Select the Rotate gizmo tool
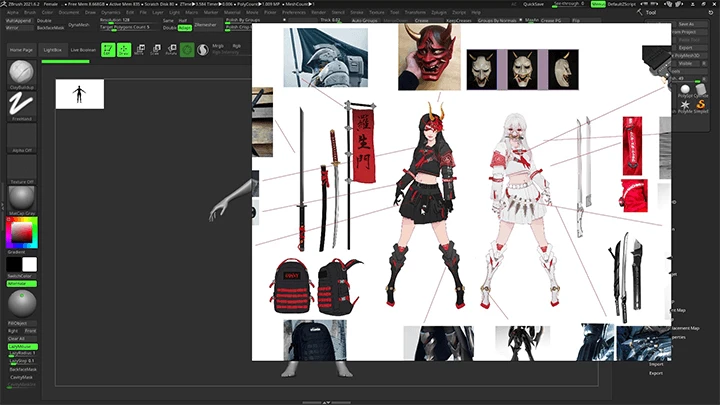Image resolution: width=720 pixels, height=405 pixels. (171, 50)
